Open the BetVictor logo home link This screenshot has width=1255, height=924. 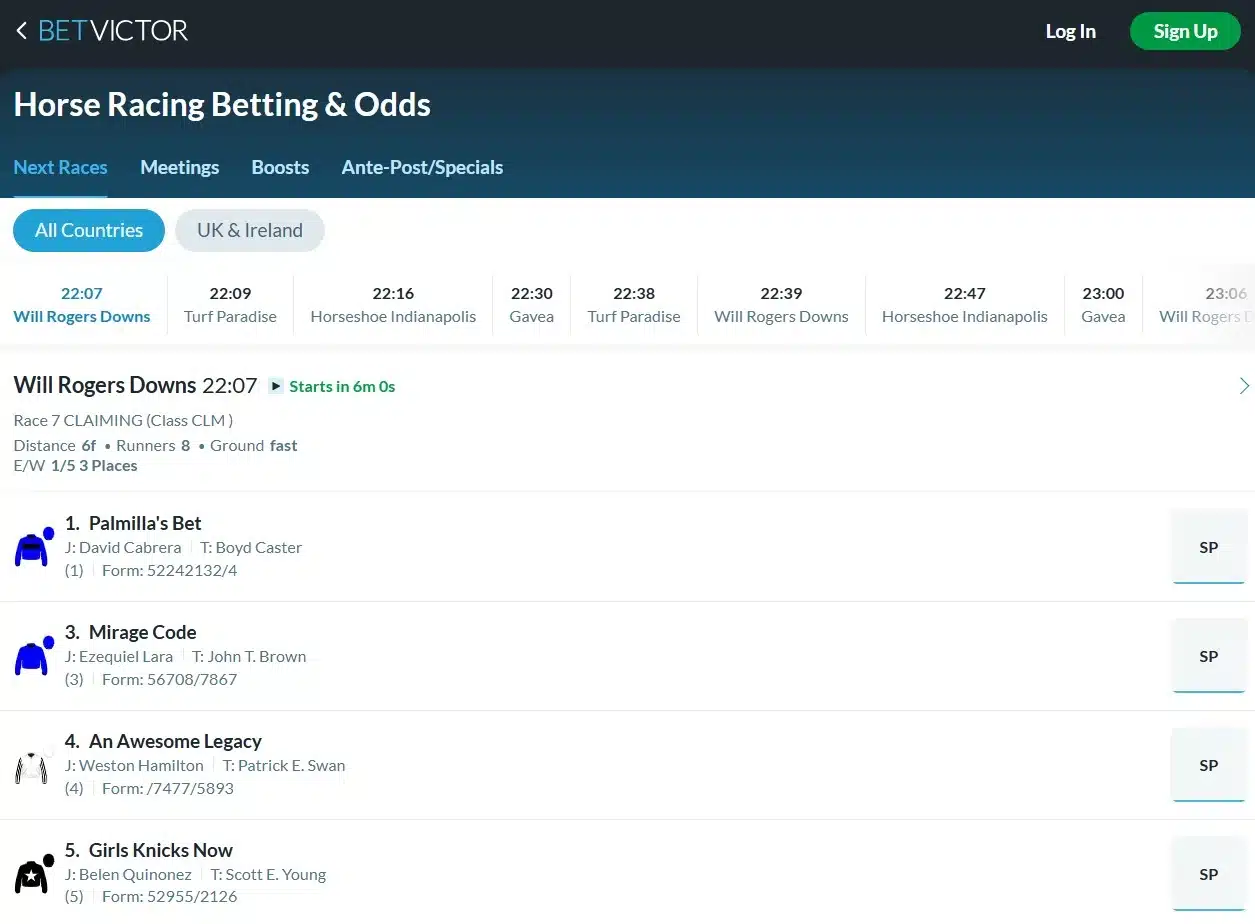point(113,31)
